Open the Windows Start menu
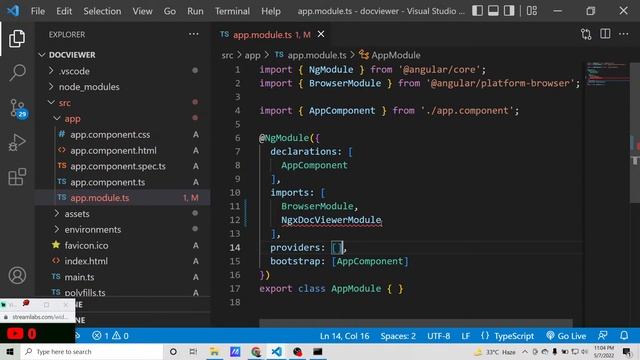Image resolution: width=640 pixels, height=360 pixels. pos(10,351)
